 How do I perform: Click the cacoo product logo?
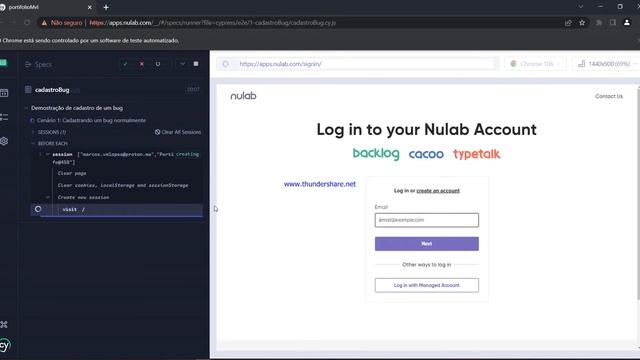point(426,154)
